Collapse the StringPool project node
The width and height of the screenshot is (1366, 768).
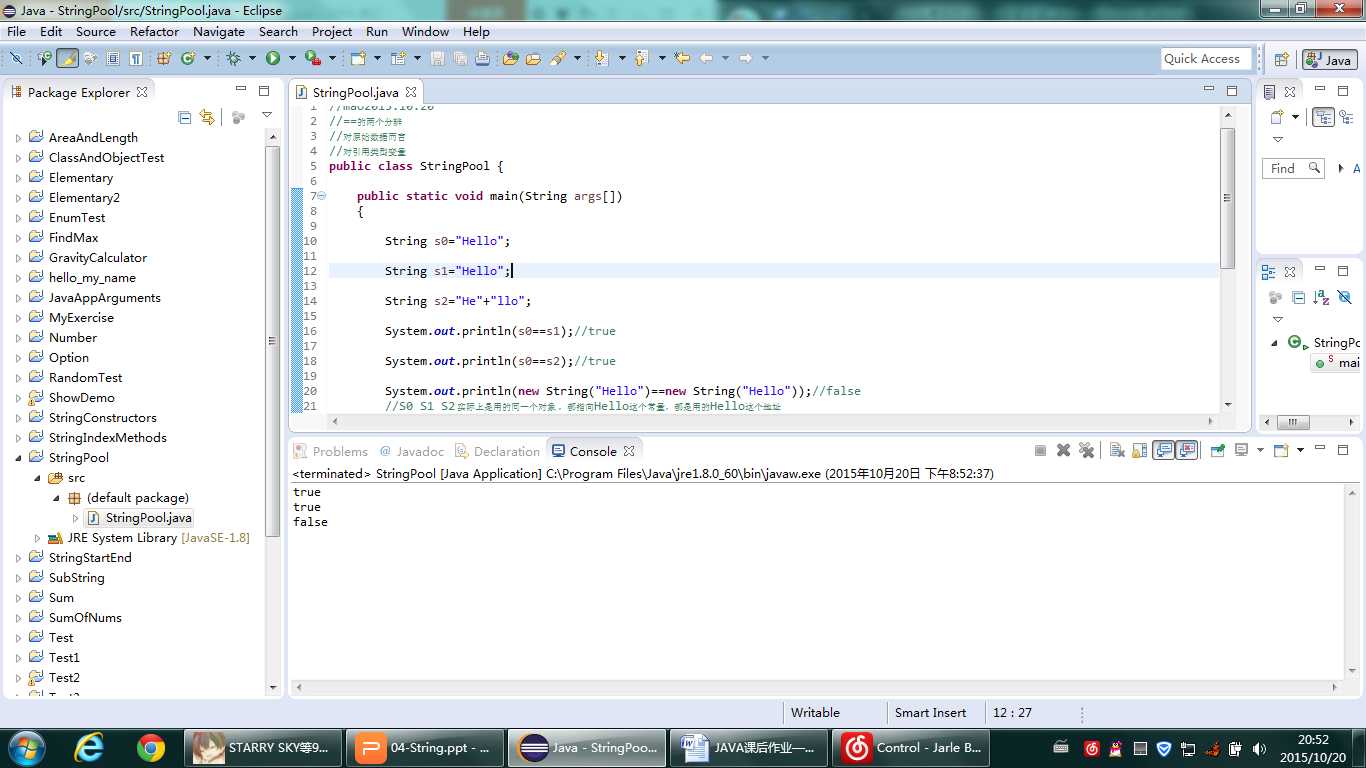19,458
